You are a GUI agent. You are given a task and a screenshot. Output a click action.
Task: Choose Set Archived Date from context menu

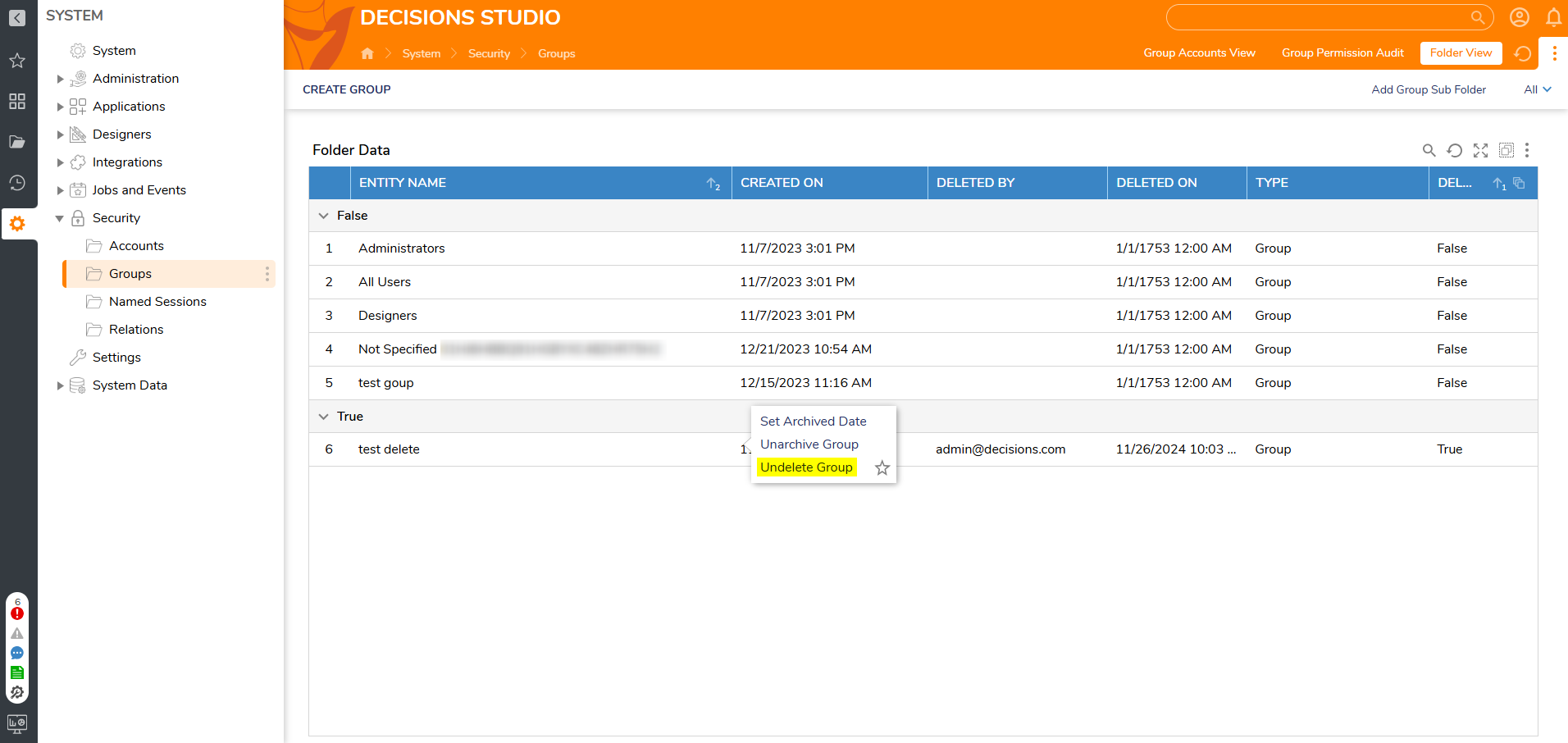click(814, 422)
